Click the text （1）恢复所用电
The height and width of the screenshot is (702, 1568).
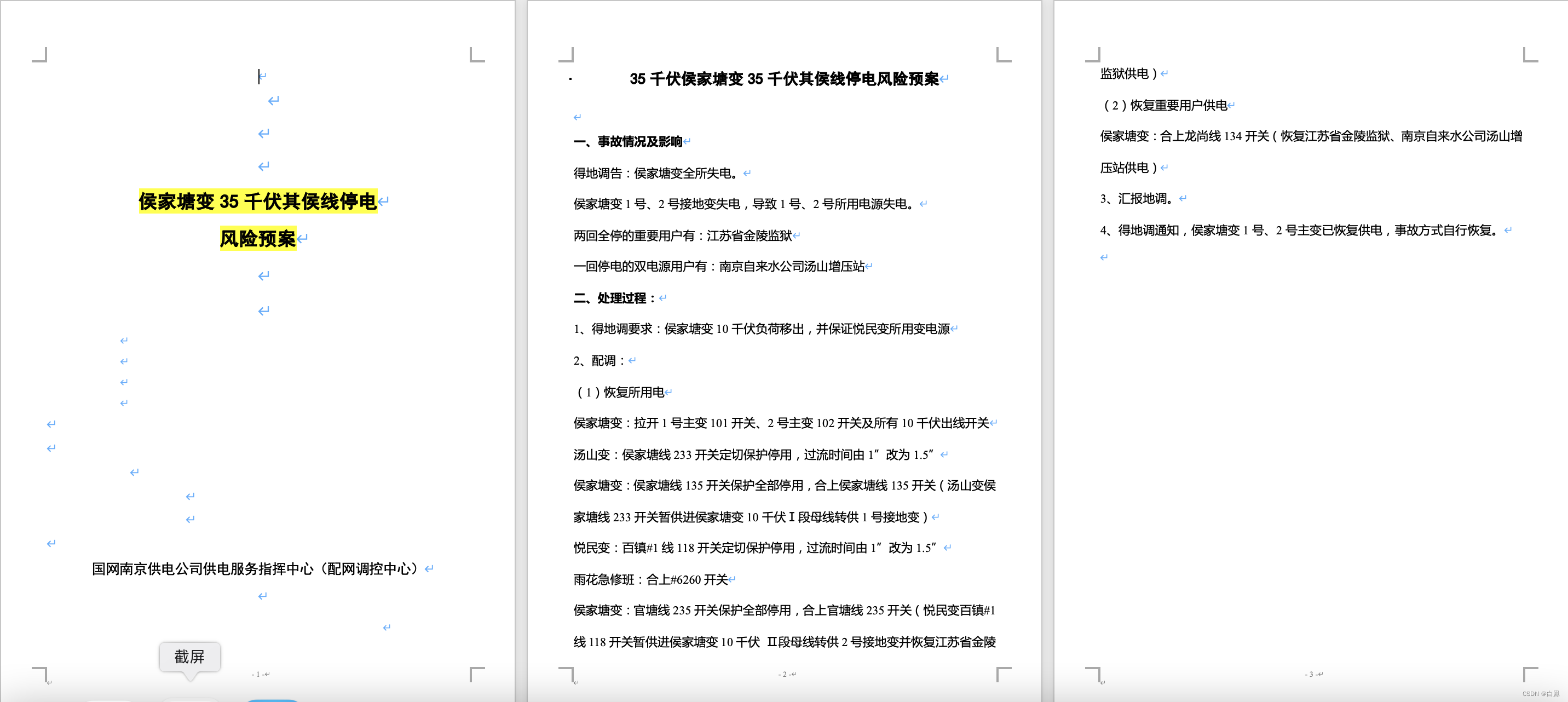pyautogui.click(x=620, y=392)
